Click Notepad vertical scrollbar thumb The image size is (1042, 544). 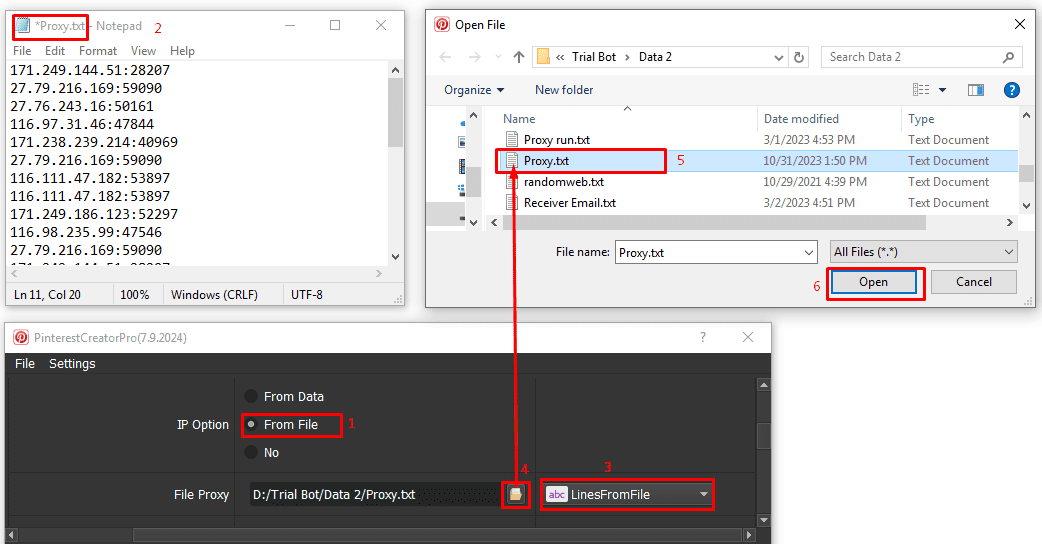[395, 112]
